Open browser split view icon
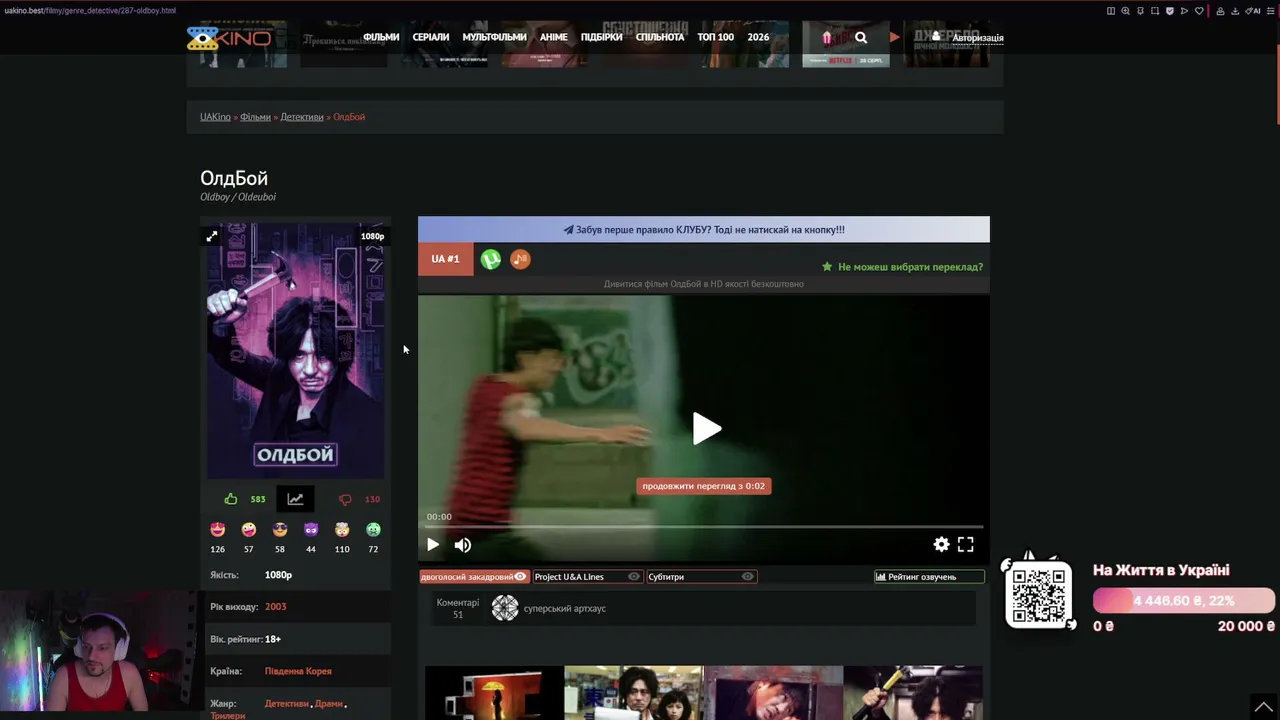The image size is (1280, 720). tap(1111, 11)
